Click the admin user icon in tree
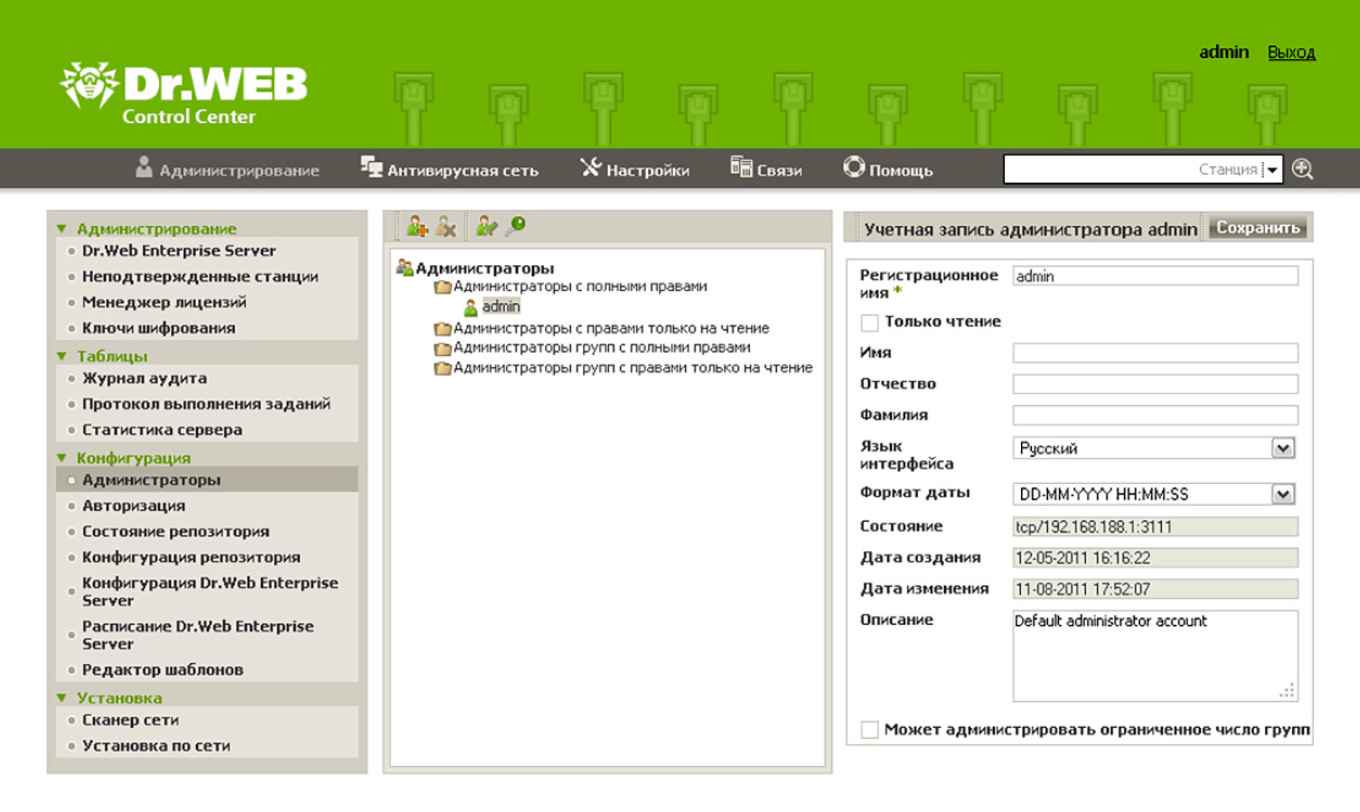The height and width of the screenshot is (812, 1360). [471, 307]
